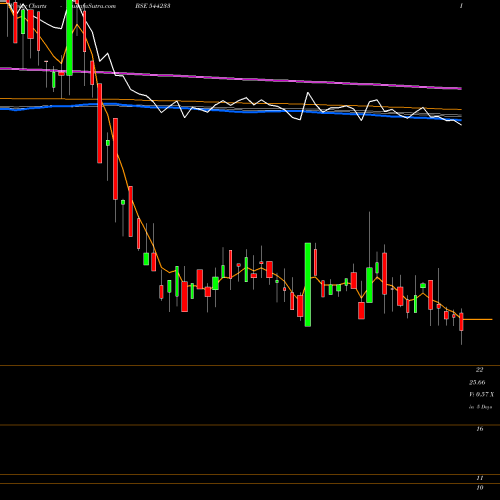500x500 pixels.
Task: Click the price level label 16
Action: (479, 429)
